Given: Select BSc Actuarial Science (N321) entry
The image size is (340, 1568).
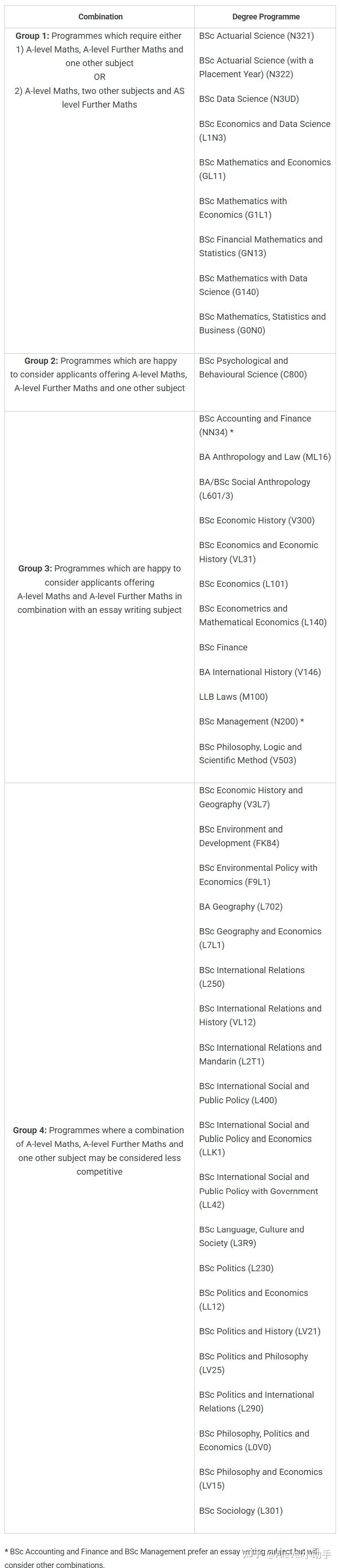Looking at the screenshot, I should [x=257, y=36].
